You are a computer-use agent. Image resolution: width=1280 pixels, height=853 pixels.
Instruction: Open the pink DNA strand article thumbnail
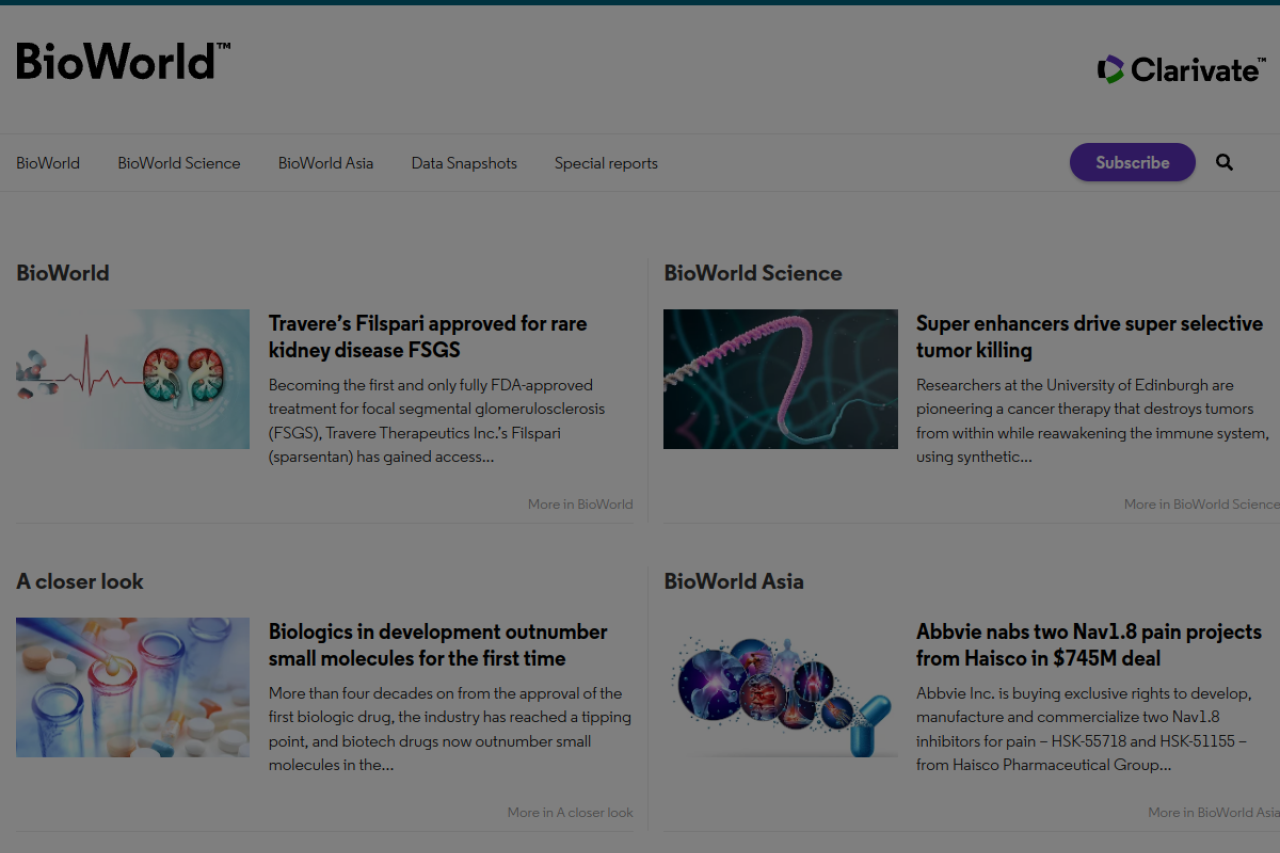(781, 379)
